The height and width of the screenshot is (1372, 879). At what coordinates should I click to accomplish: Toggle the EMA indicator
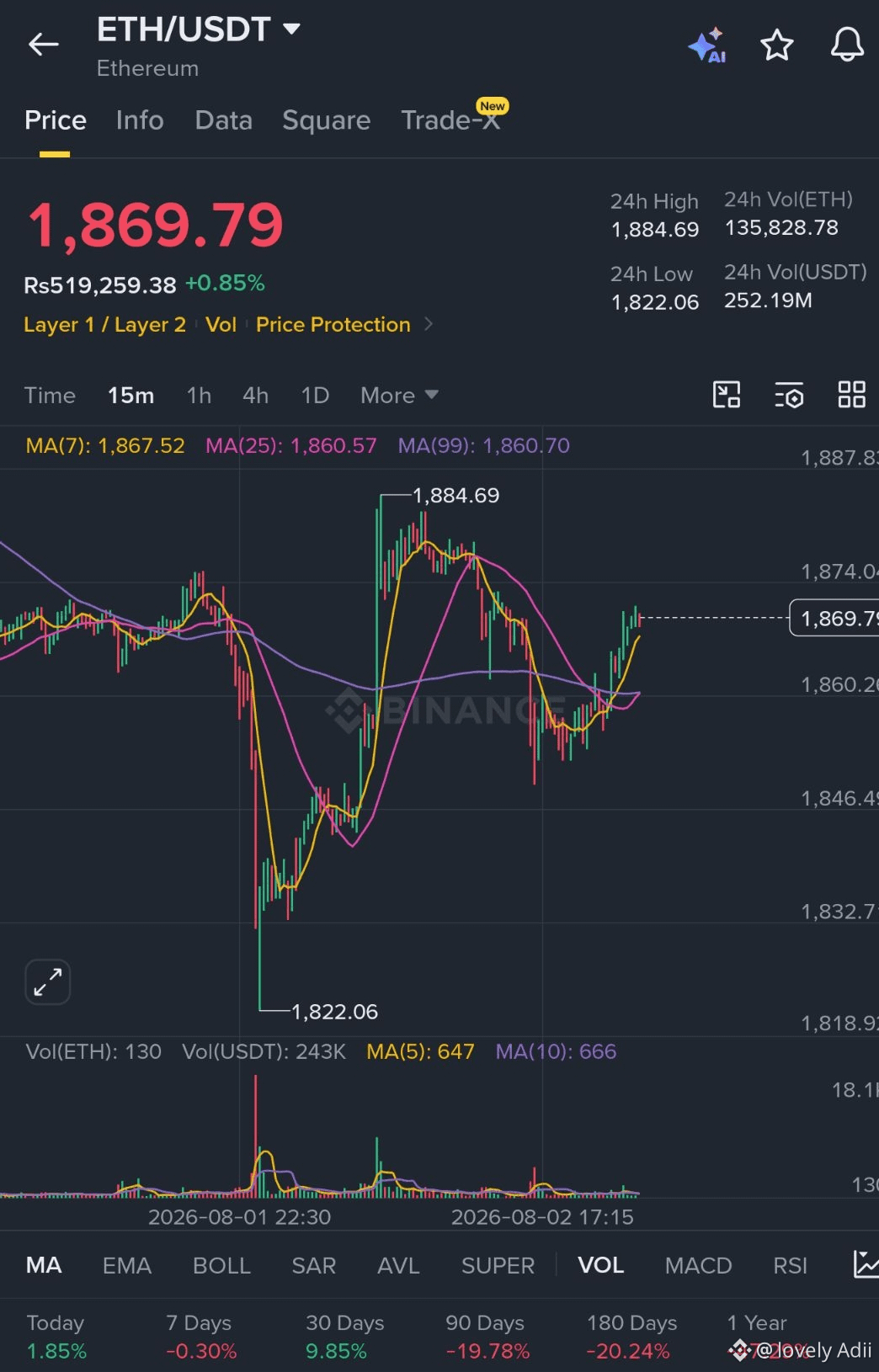point(127,1265)
